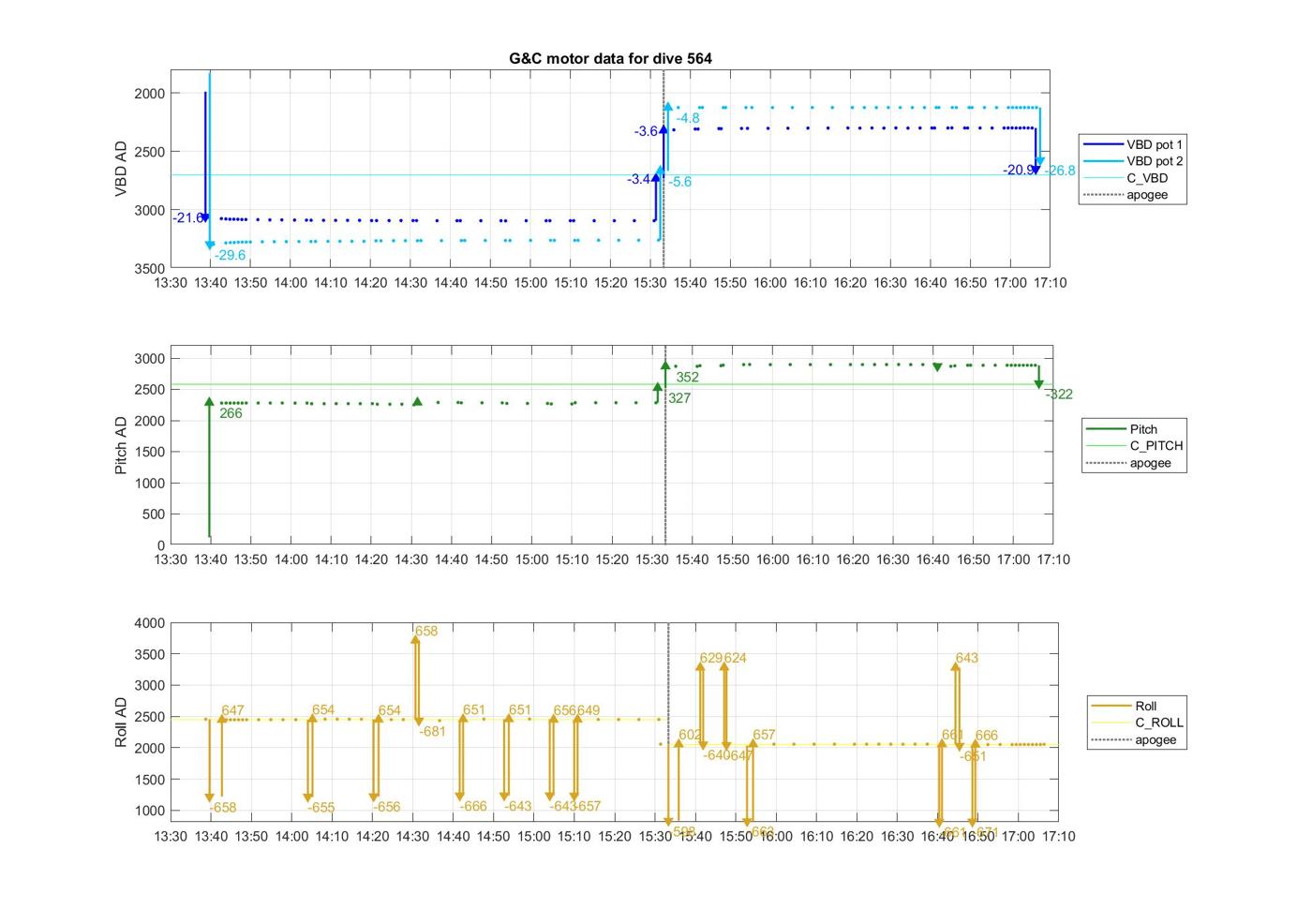Viewport: 1312px width, 924px height.
Task: Click the "-26.8" VBD data label
Action: [1061, 171]
